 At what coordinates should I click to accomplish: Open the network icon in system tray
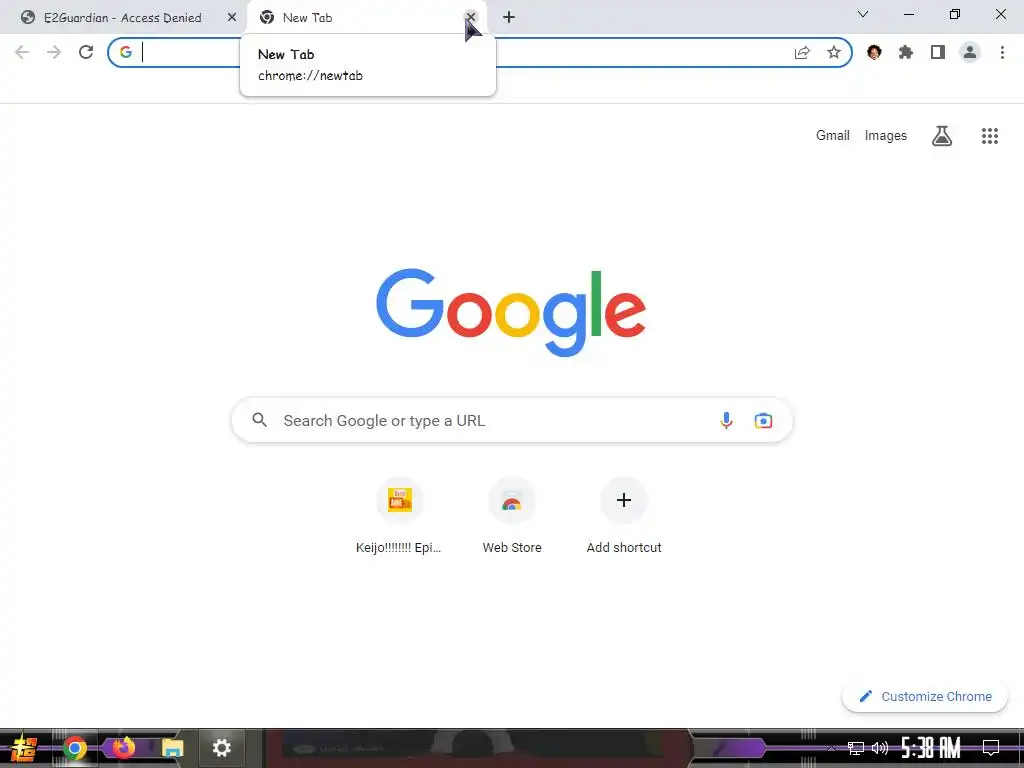[x=856, y=748]
